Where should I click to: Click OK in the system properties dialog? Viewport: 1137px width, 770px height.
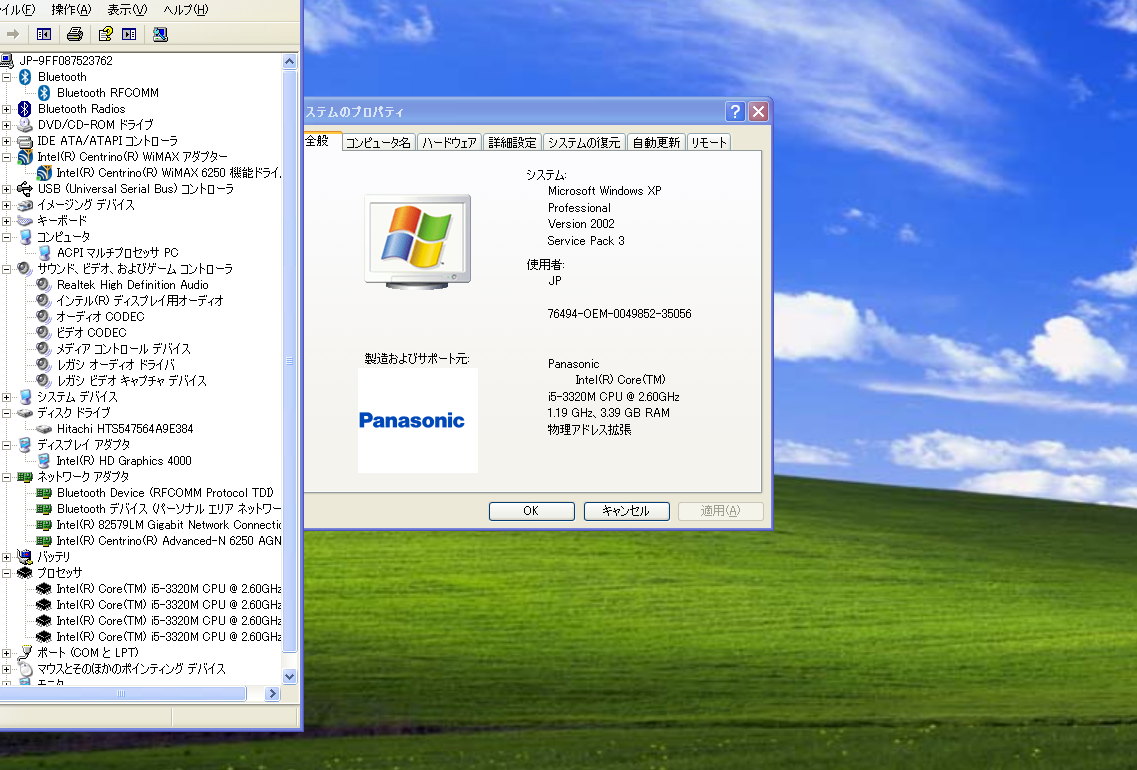532,511
